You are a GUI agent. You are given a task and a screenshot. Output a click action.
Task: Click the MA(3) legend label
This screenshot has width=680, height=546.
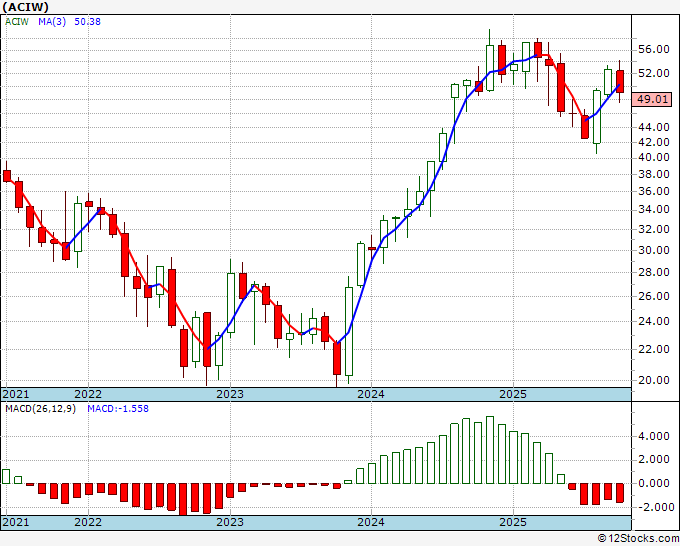[x=52, y=21]
